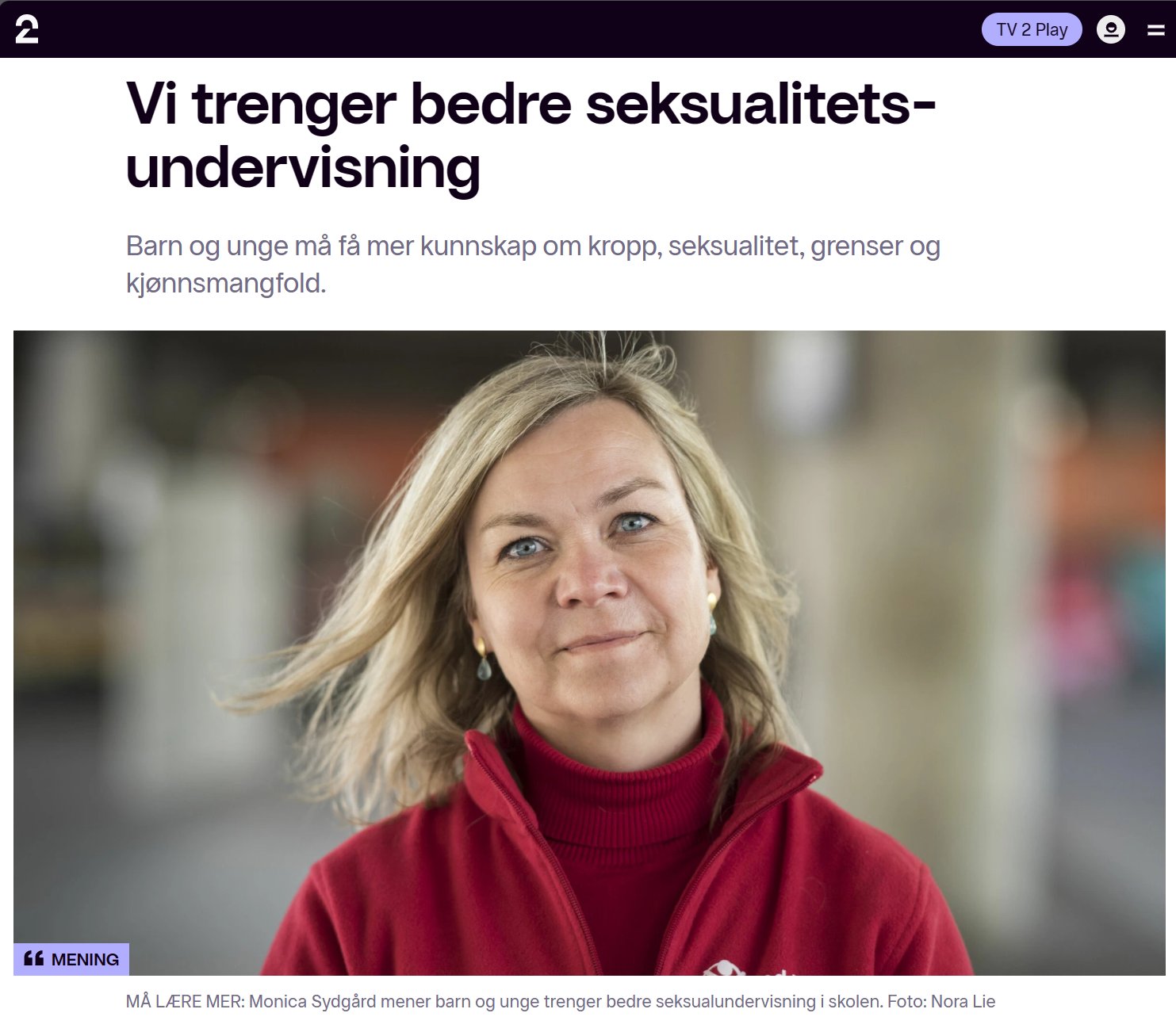
Task: Open the portrait photo of Monica Sydgård
Action: click(x=589, y=652)
